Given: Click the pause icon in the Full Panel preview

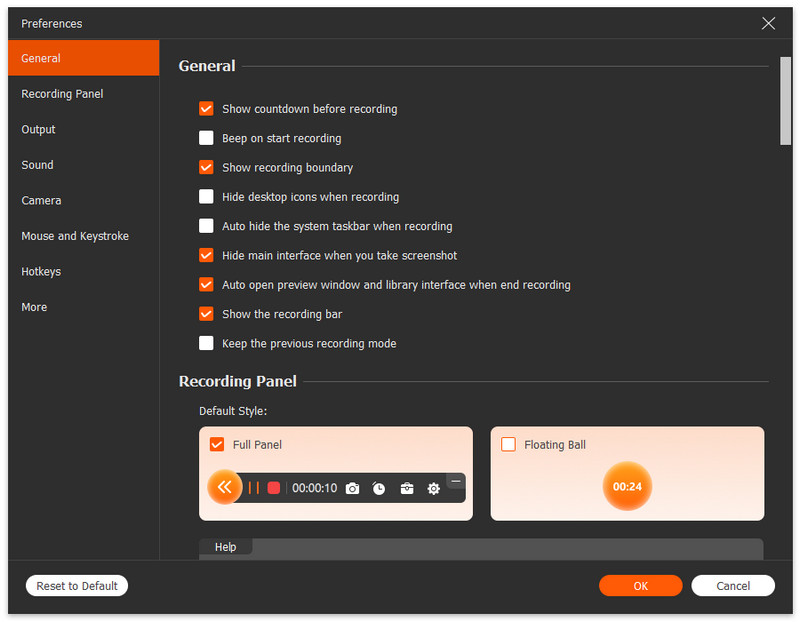Looking at the screenshot, I should 254,488.
